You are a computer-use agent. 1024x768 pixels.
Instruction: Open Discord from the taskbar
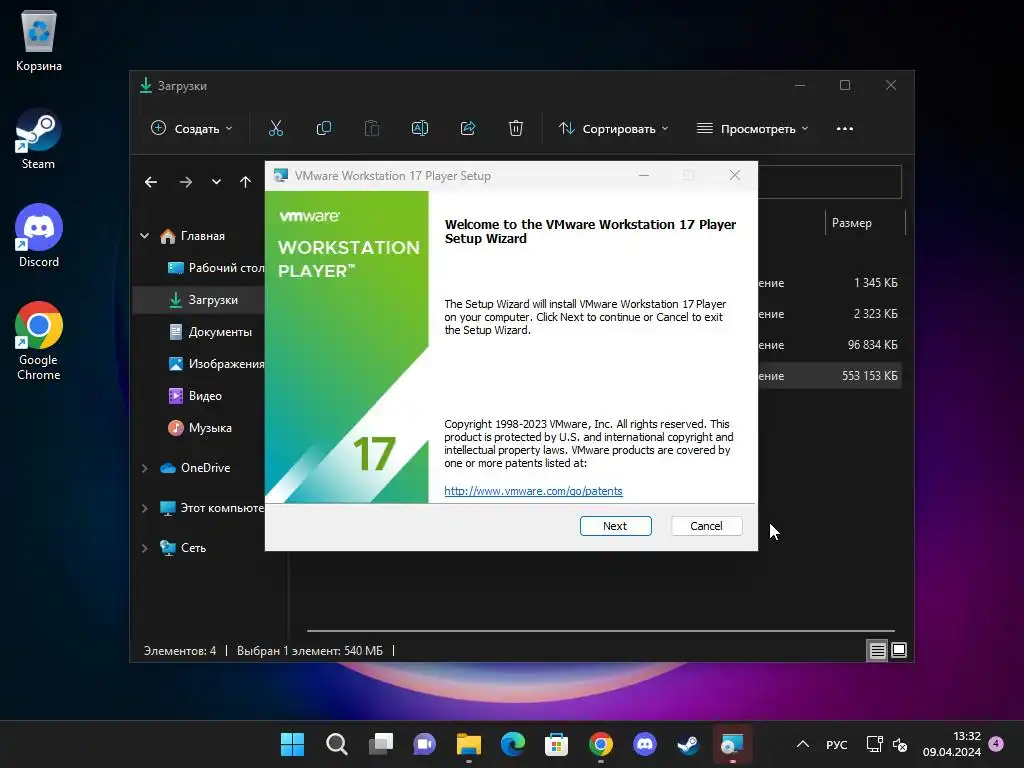point(645,744)
